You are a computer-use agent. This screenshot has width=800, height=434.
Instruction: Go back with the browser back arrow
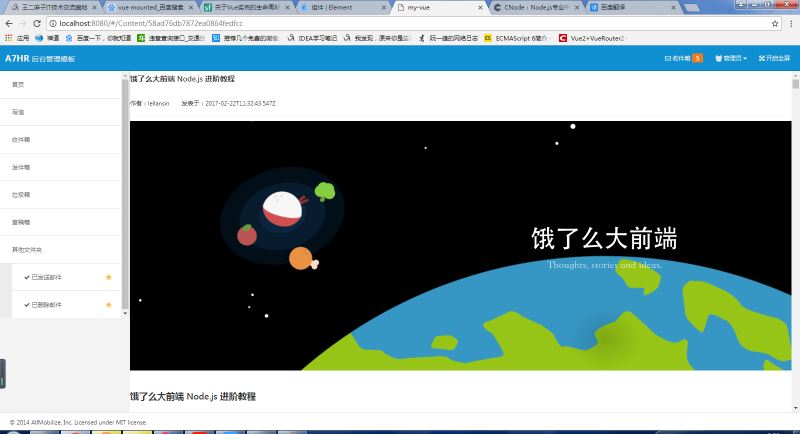point(9,23)
